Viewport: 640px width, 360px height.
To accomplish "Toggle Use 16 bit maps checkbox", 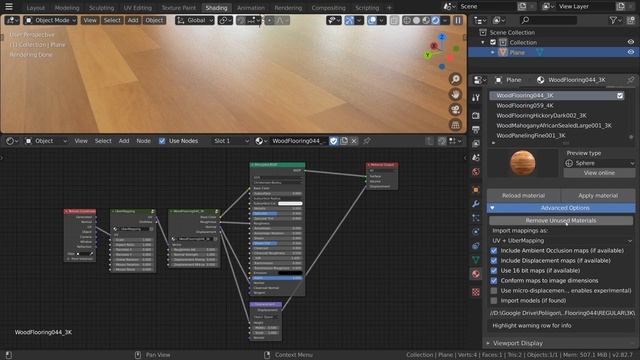I will point(494,271).
